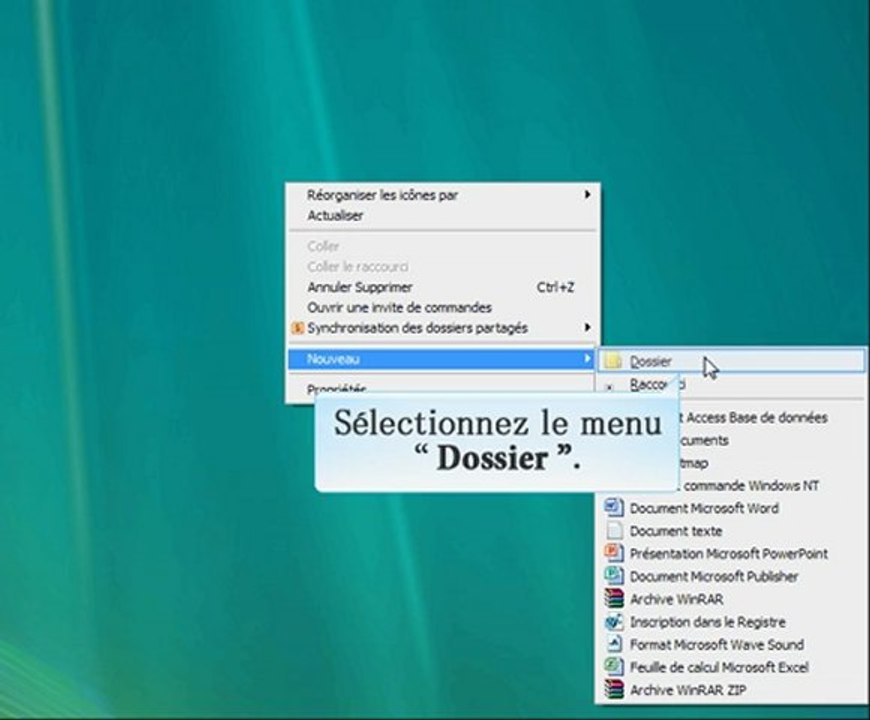Expand the Réorganiser les icônes par arrow
870x720 pixels.
(587, 194)
